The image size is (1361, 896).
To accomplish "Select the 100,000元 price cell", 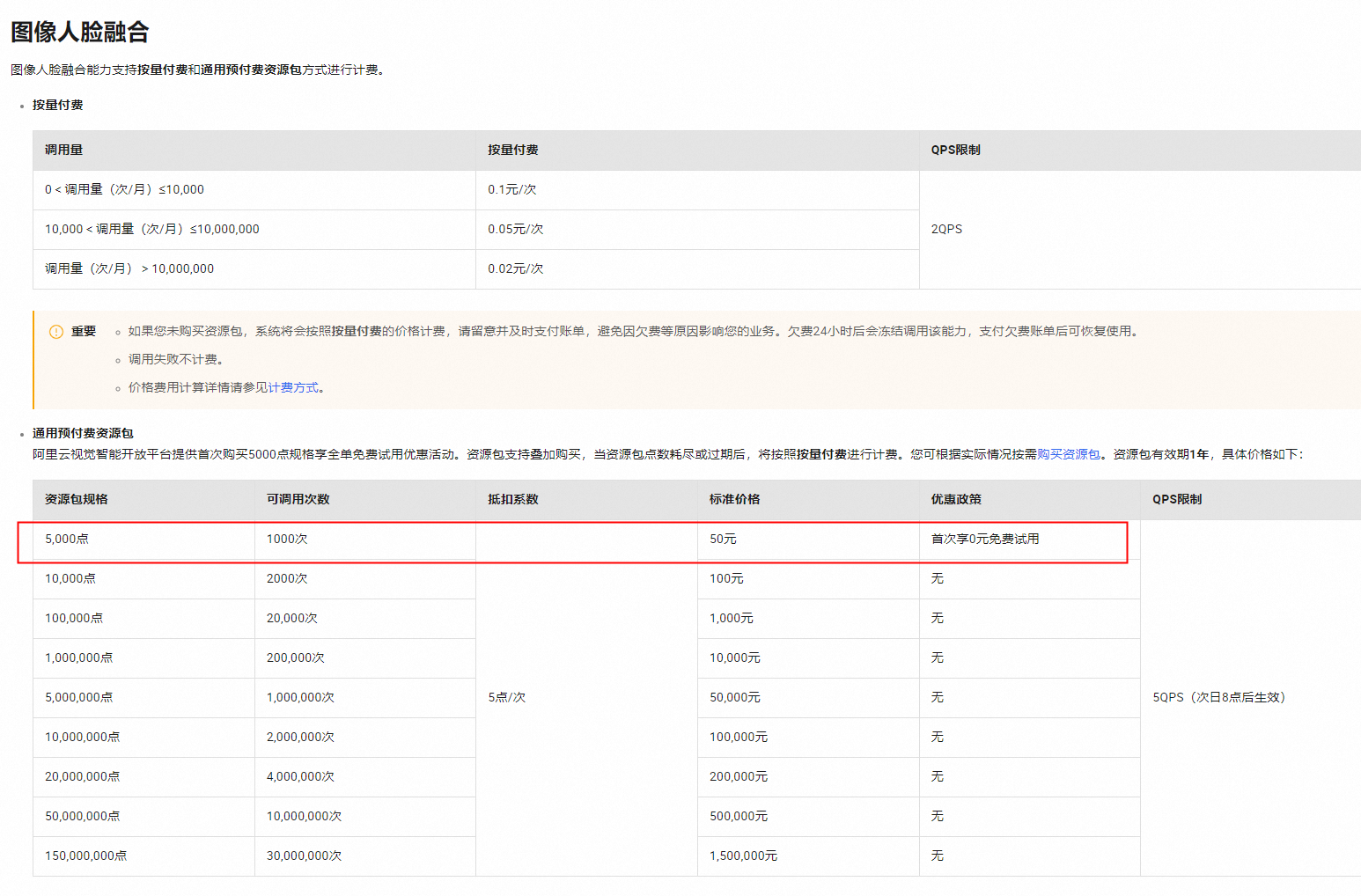I will pos(808,738).
